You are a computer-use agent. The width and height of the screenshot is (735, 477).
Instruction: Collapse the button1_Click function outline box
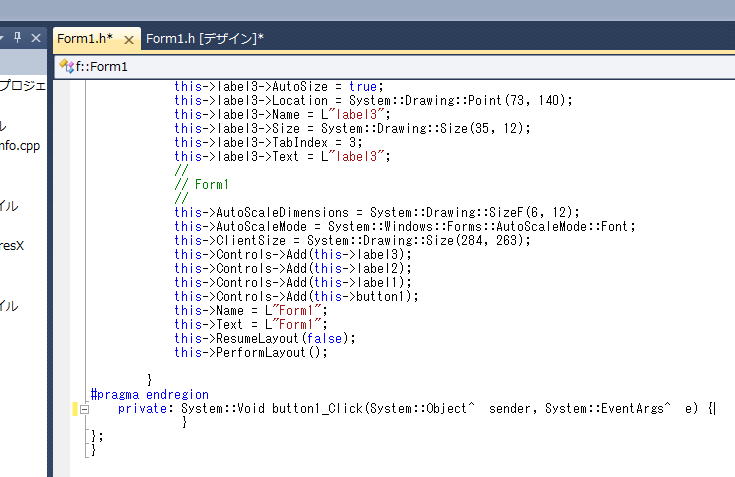click(85, 409)
